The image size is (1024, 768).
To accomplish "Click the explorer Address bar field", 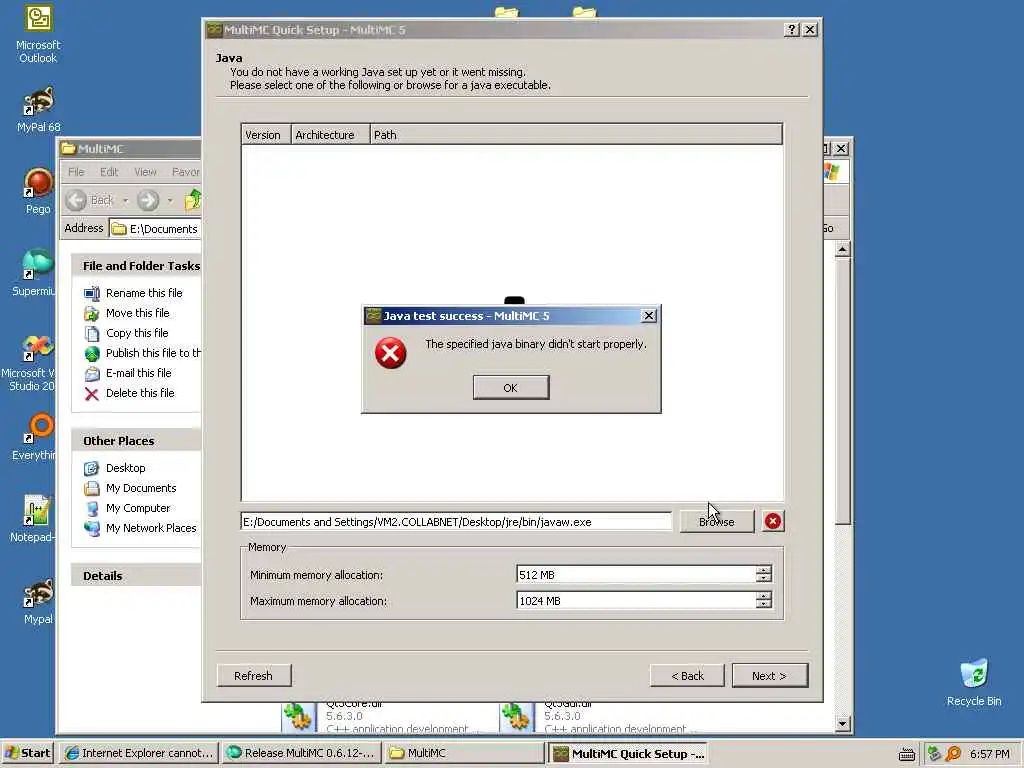I will [x=155, y=229].
